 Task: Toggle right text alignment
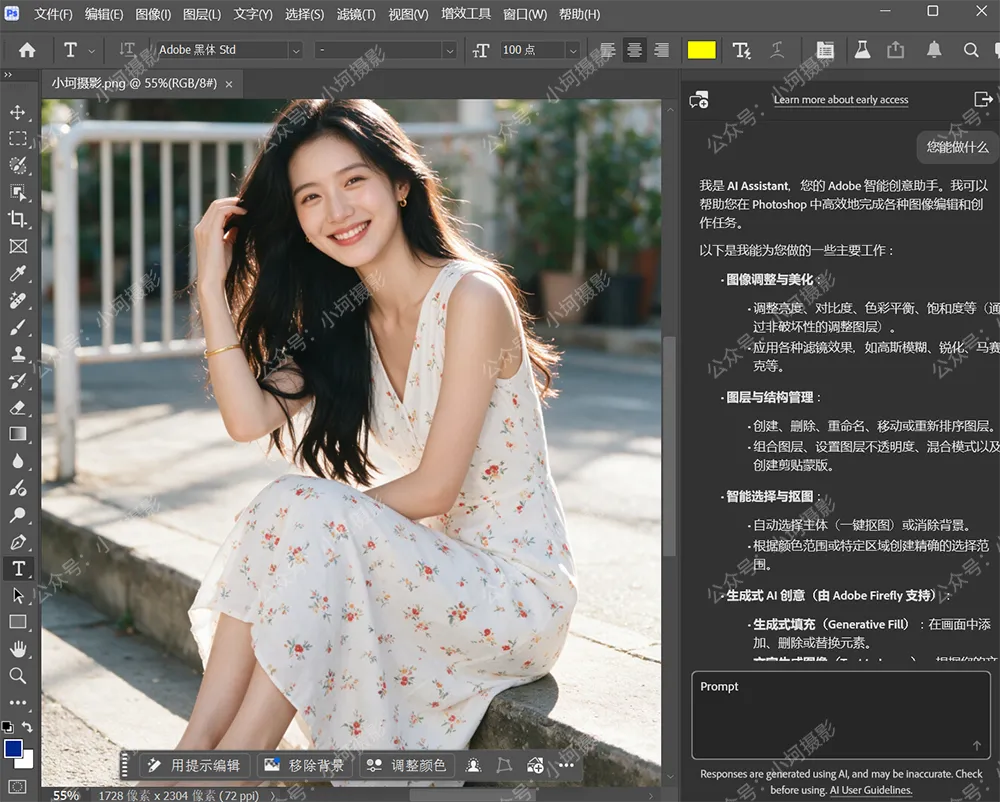pos(661,50)
